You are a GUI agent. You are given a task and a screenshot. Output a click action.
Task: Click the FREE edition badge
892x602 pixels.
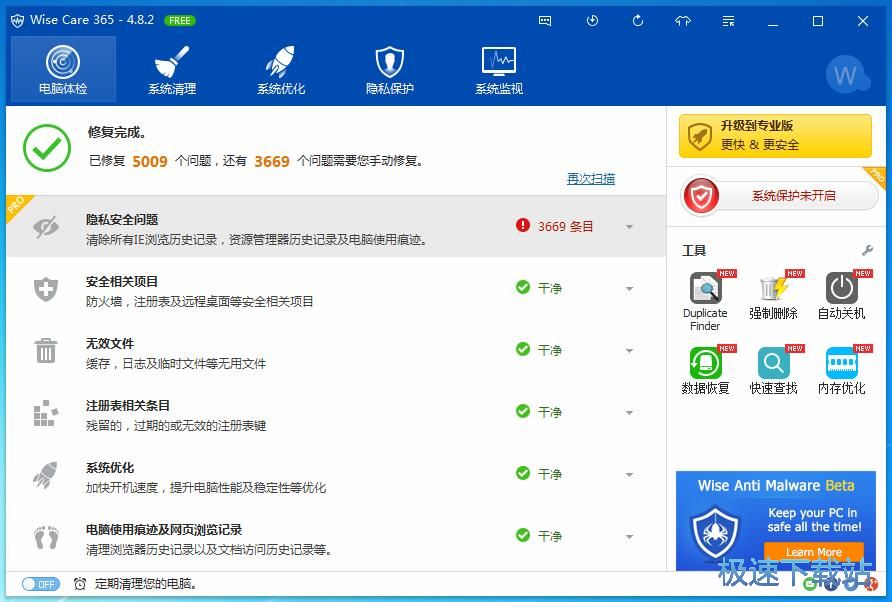pos(180,20)
